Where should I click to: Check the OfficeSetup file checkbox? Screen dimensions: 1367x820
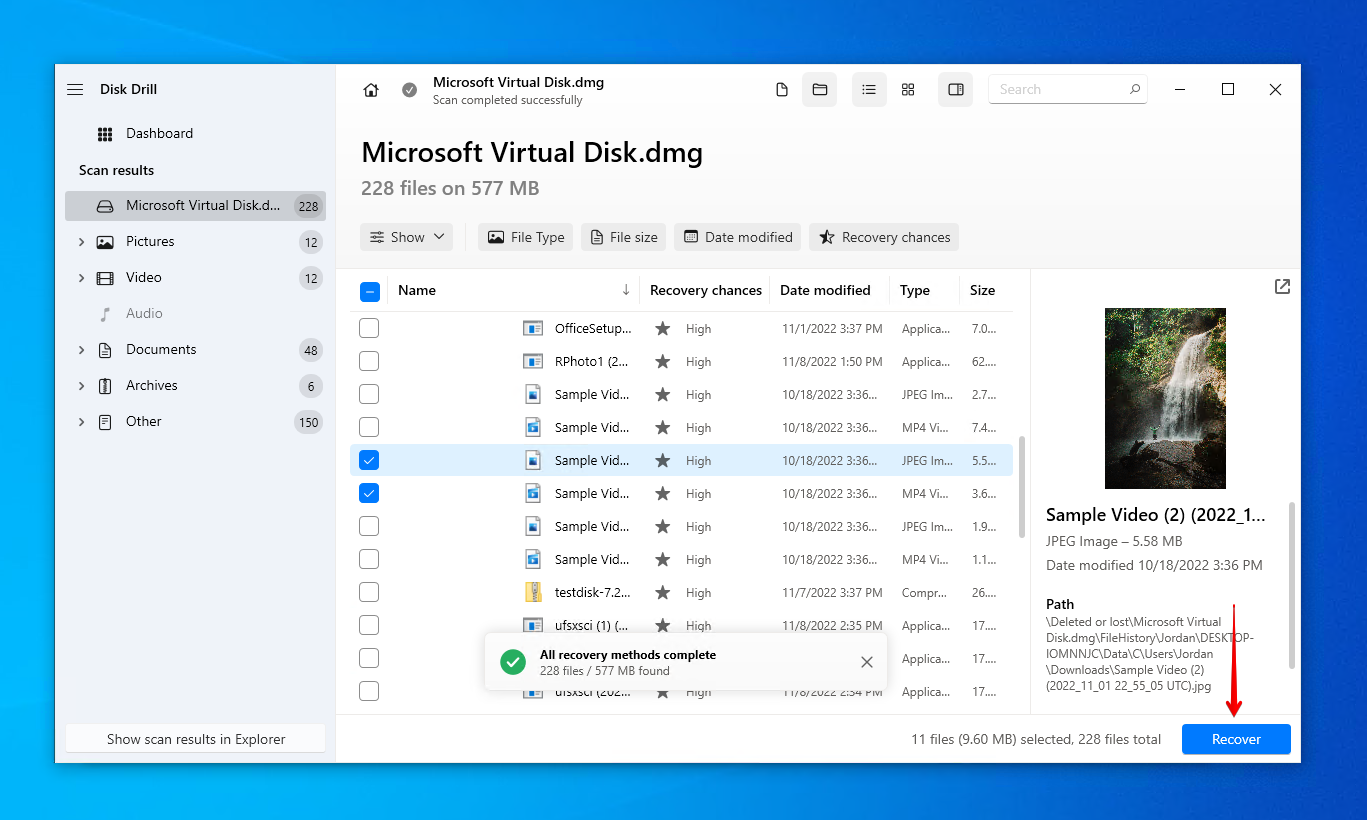(x=369, y=328)
